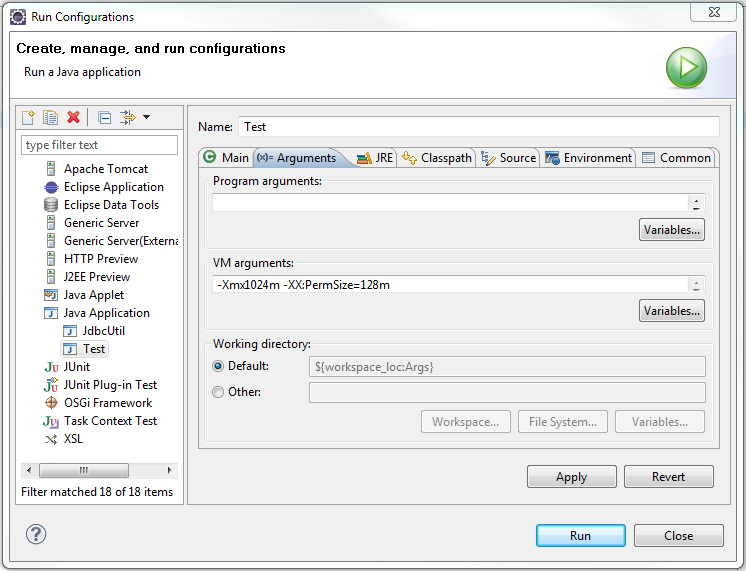Click the JdbcUtil configuration icon
This screenshot has width=746, height=571.
click(x=70, y=331)
